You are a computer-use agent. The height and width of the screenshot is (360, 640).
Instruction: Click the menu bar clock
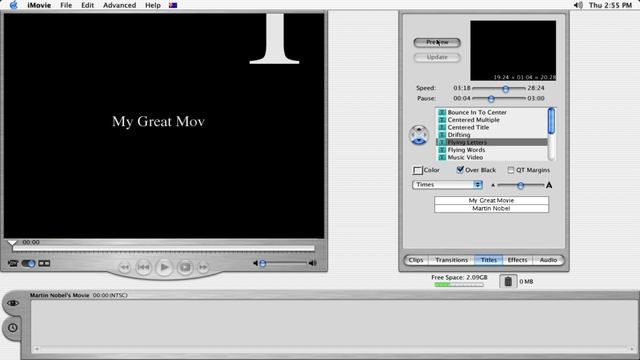tap(610, 5)
